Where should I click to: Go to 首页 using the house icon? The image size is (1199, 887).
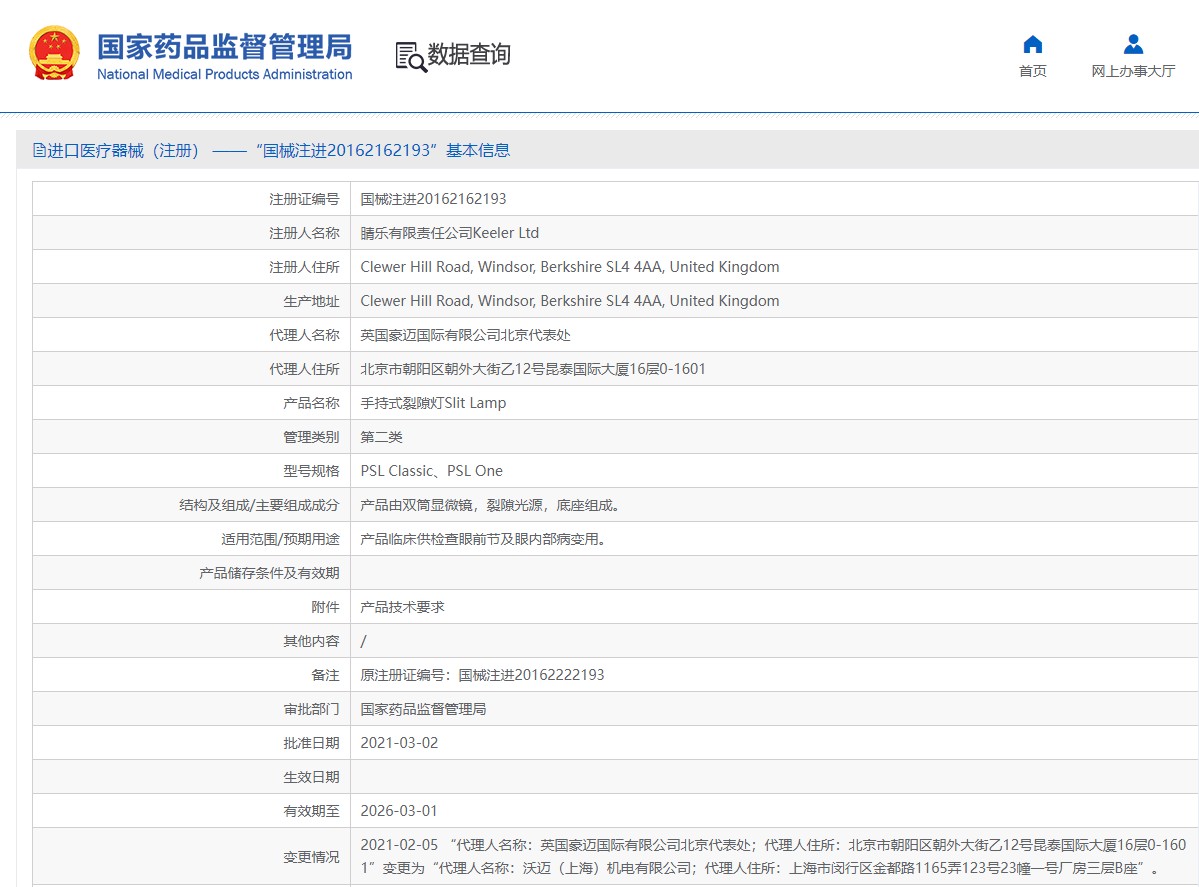pos(1032,44)
